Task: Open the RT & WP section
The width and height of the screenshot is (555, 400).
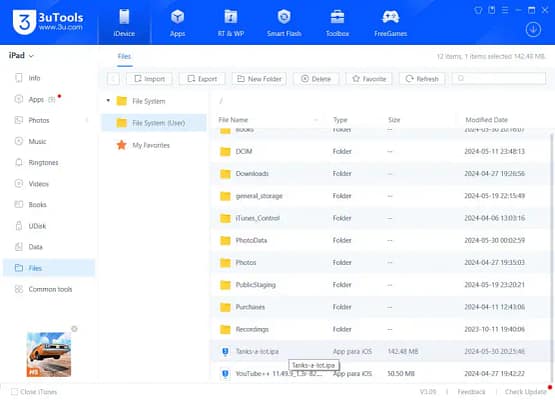Action: pyautogui.click(x=231, y=22)
